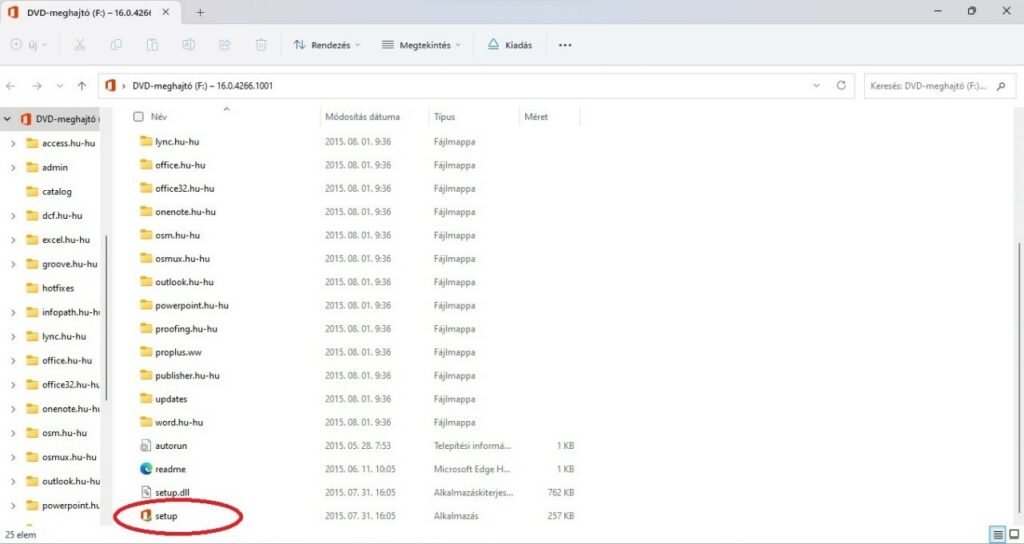
Task: Click the Rename icon in toolbar
Action: 188,45
